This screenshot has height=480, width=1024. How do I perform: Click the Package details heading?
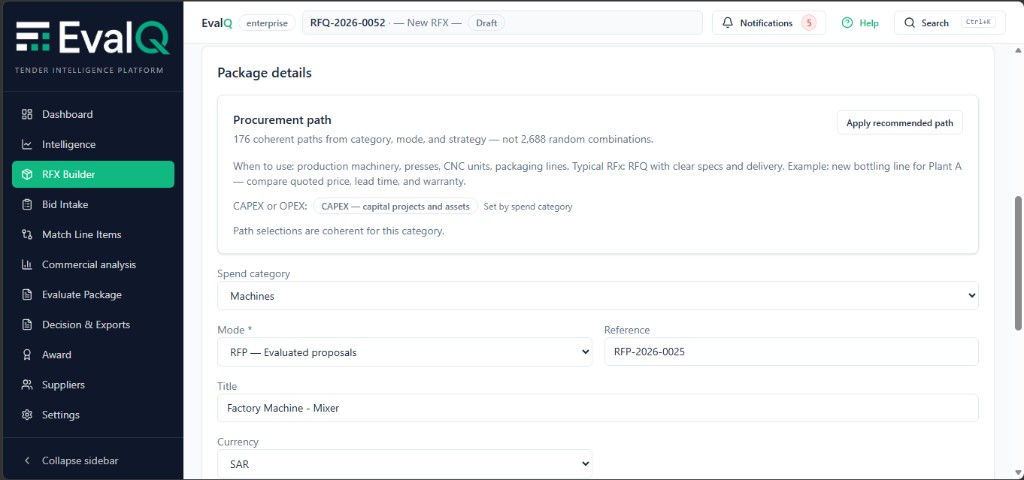pyautogui.click(x=264, y=72)
